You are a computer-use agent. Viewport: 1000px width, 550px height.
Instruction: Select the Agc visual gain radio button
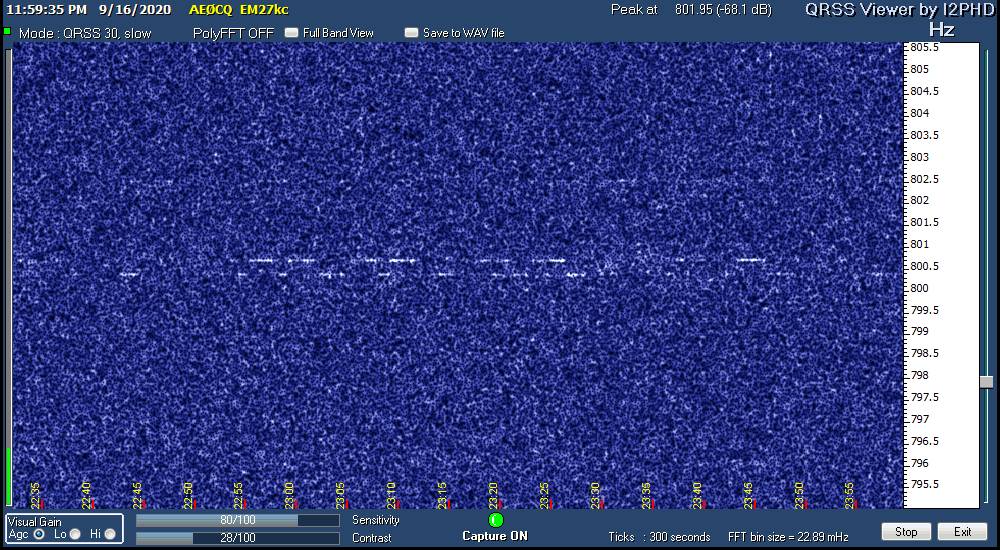(x=39, y=534)
